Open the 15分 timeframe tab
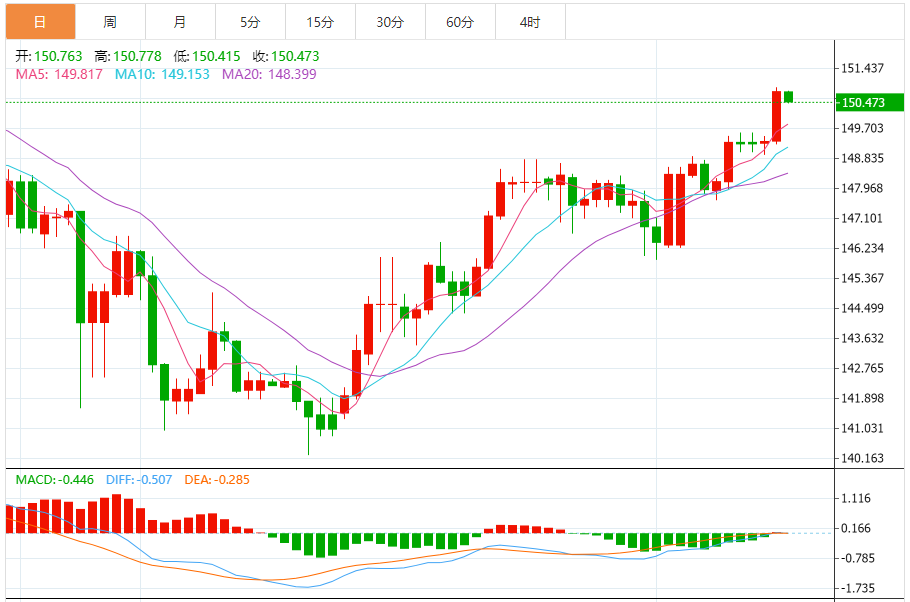910x602 pixels. (320, 22)
